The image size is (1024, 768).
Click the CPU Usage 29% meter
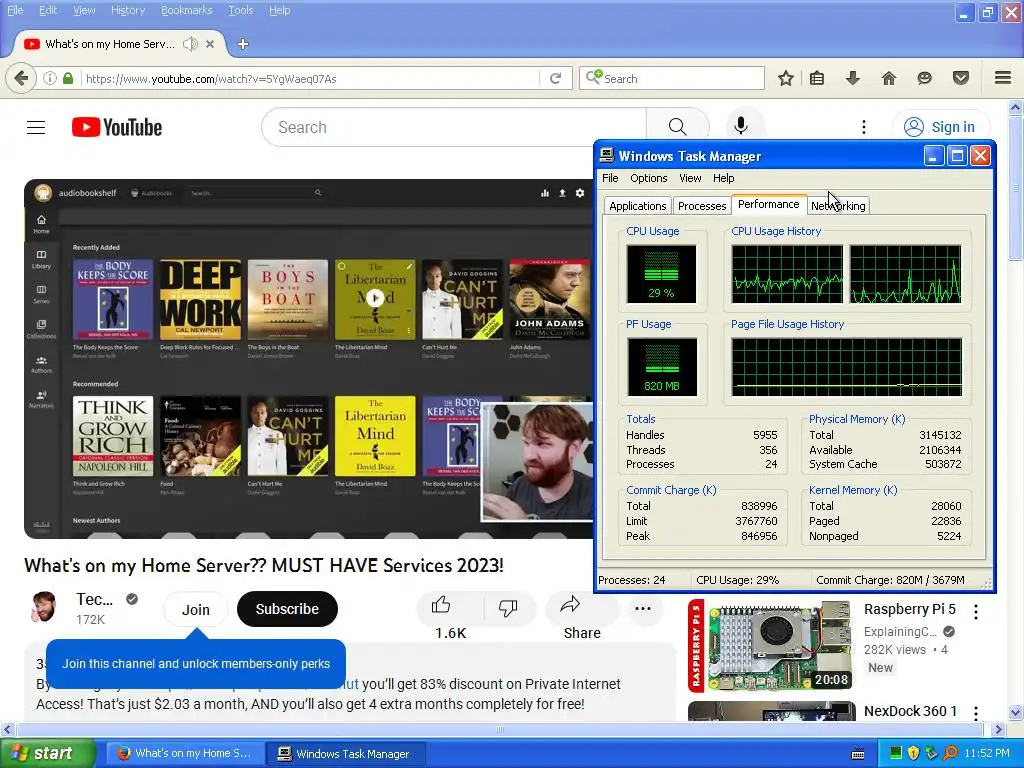click(x=661, y=274)
